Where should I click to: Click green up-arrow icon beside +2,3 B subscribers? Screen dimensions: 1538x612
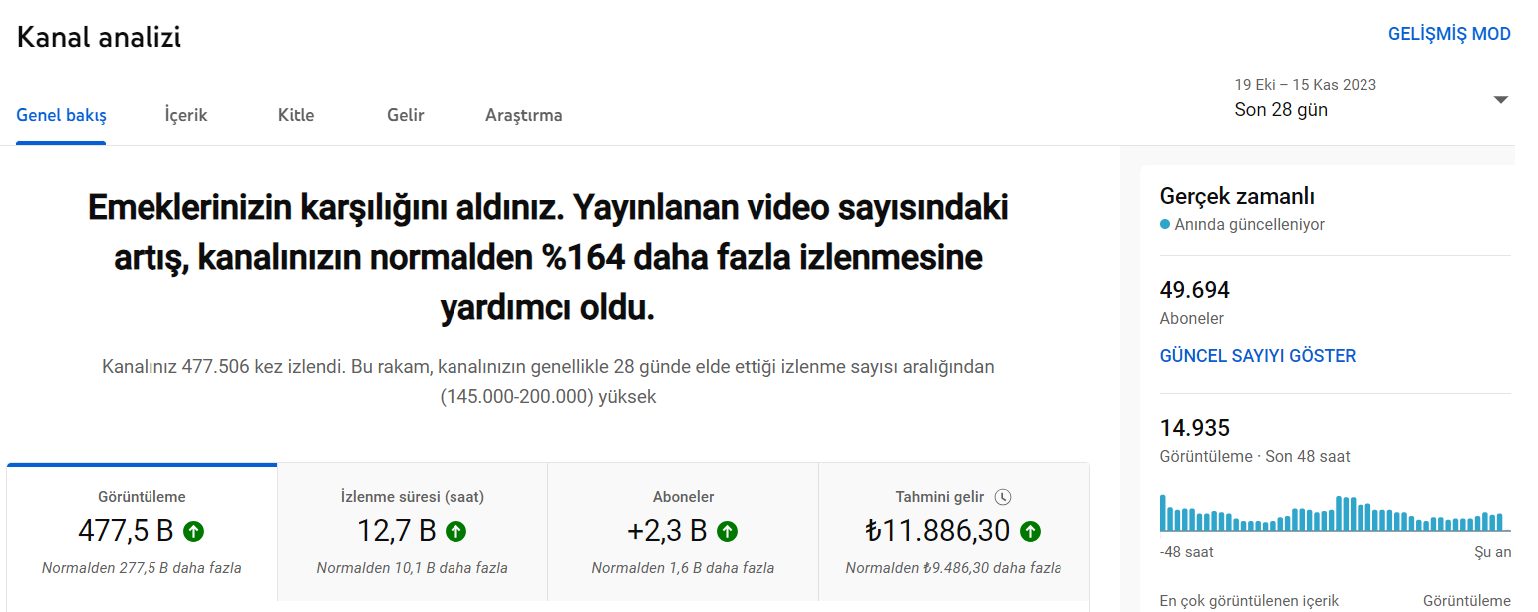click(x=728, y=531)
